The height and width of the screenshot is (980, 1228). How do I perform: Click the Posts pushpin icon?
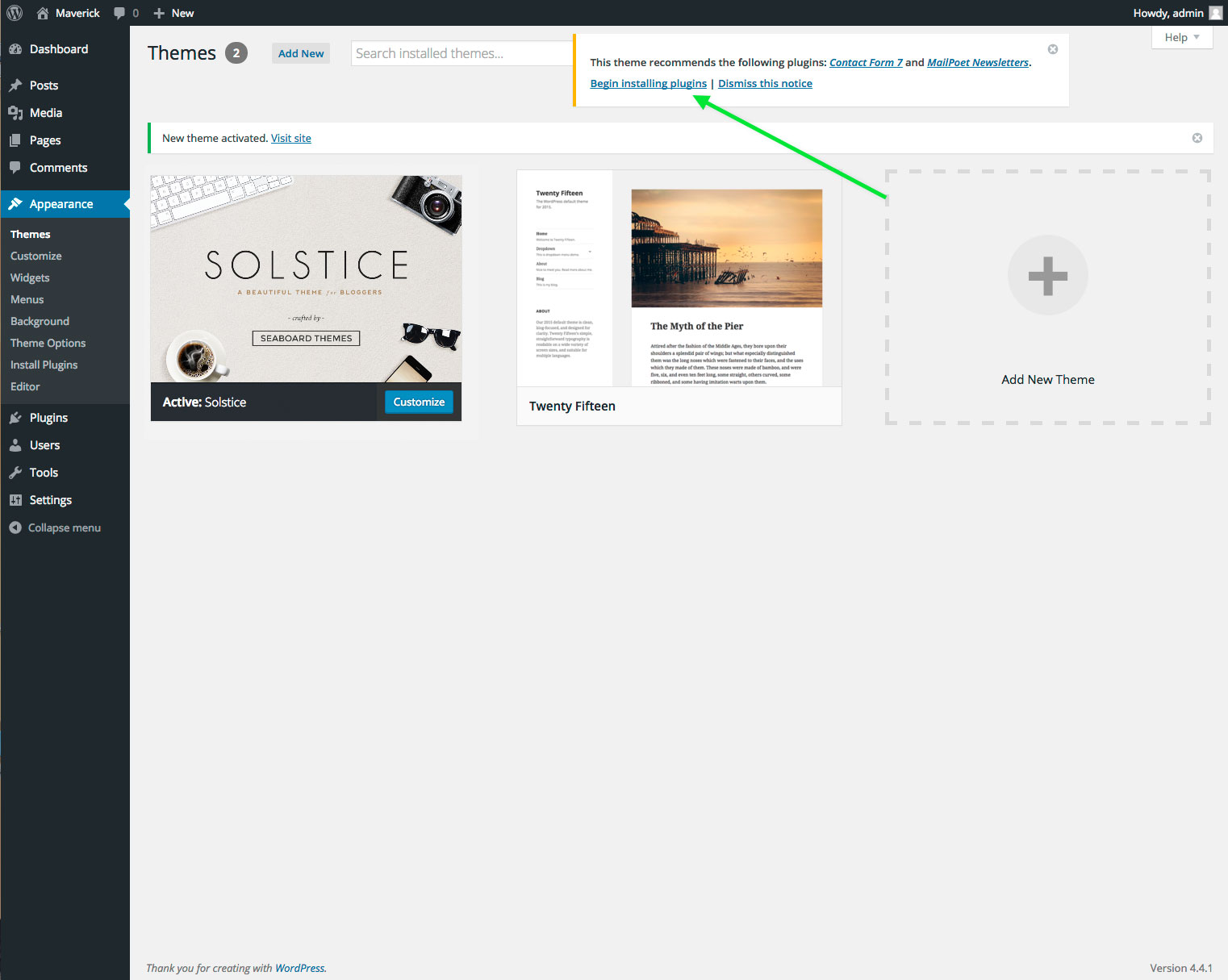pos(15,85)
